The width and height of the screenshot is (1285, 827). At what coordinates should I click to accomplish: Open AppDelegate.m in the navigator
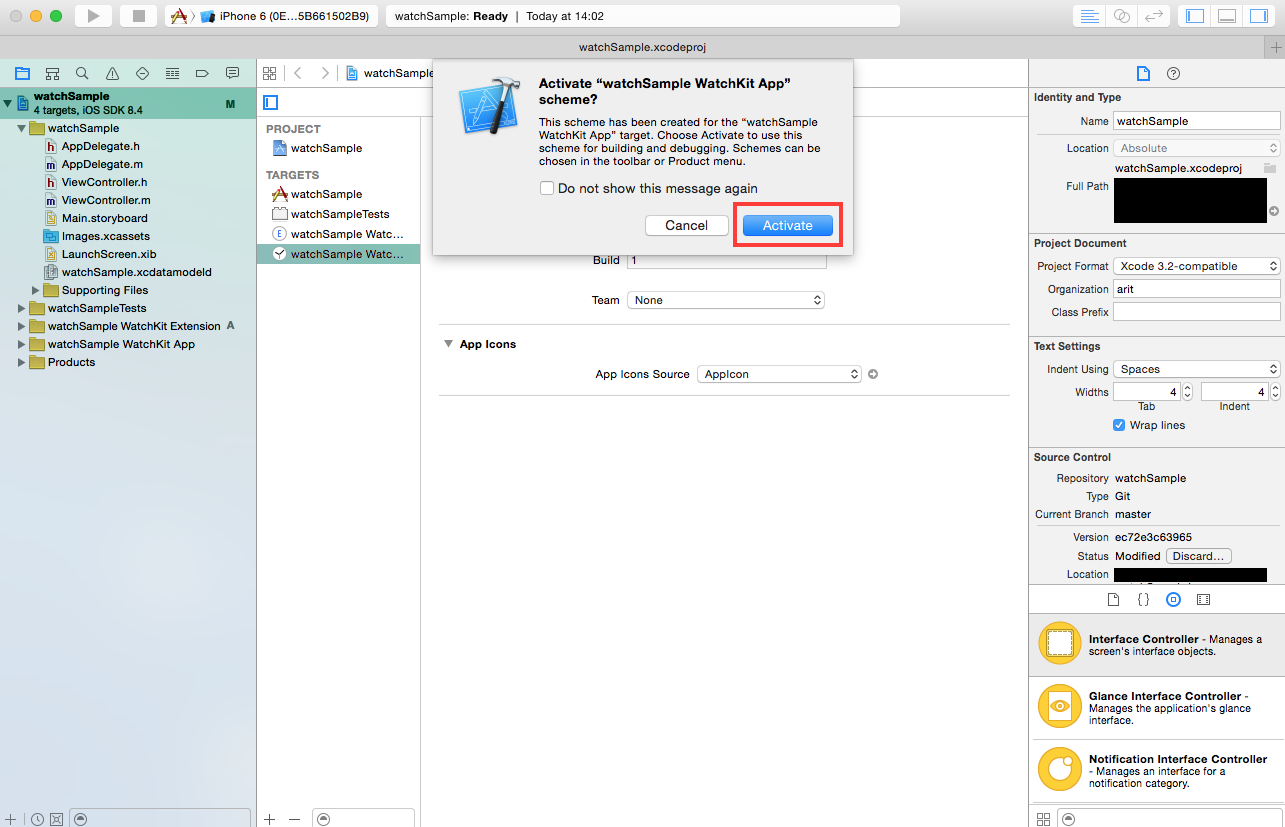(x=101, y=164)
